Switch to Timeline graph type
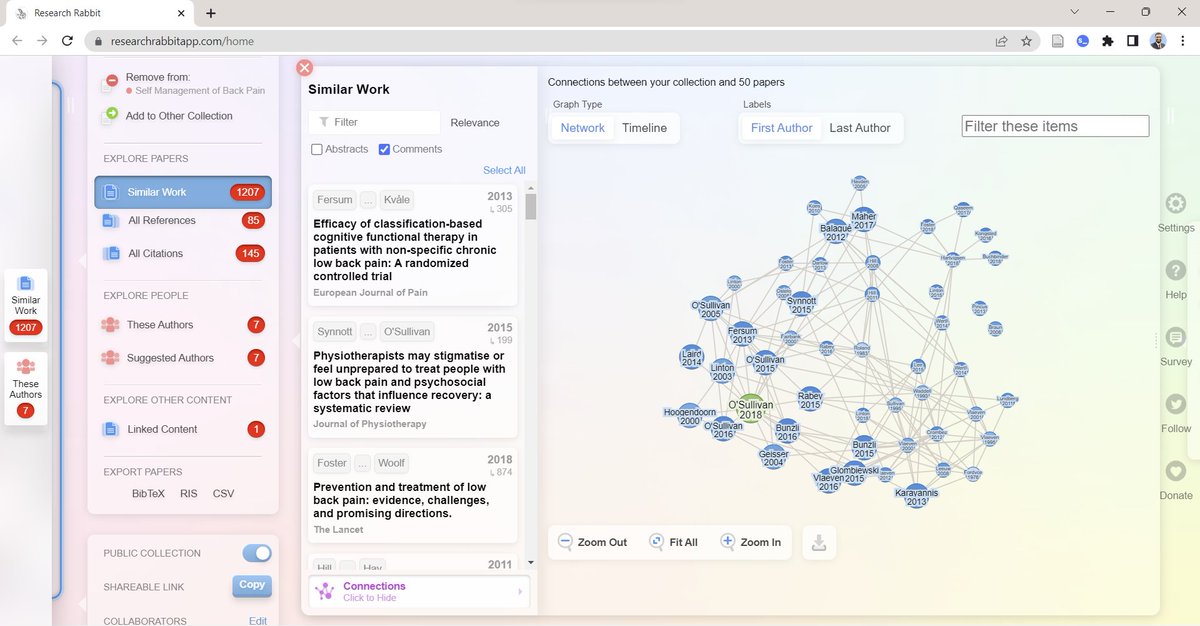Image resolution: width=1200 pixels, height=626 pixels. click(644, 128)
